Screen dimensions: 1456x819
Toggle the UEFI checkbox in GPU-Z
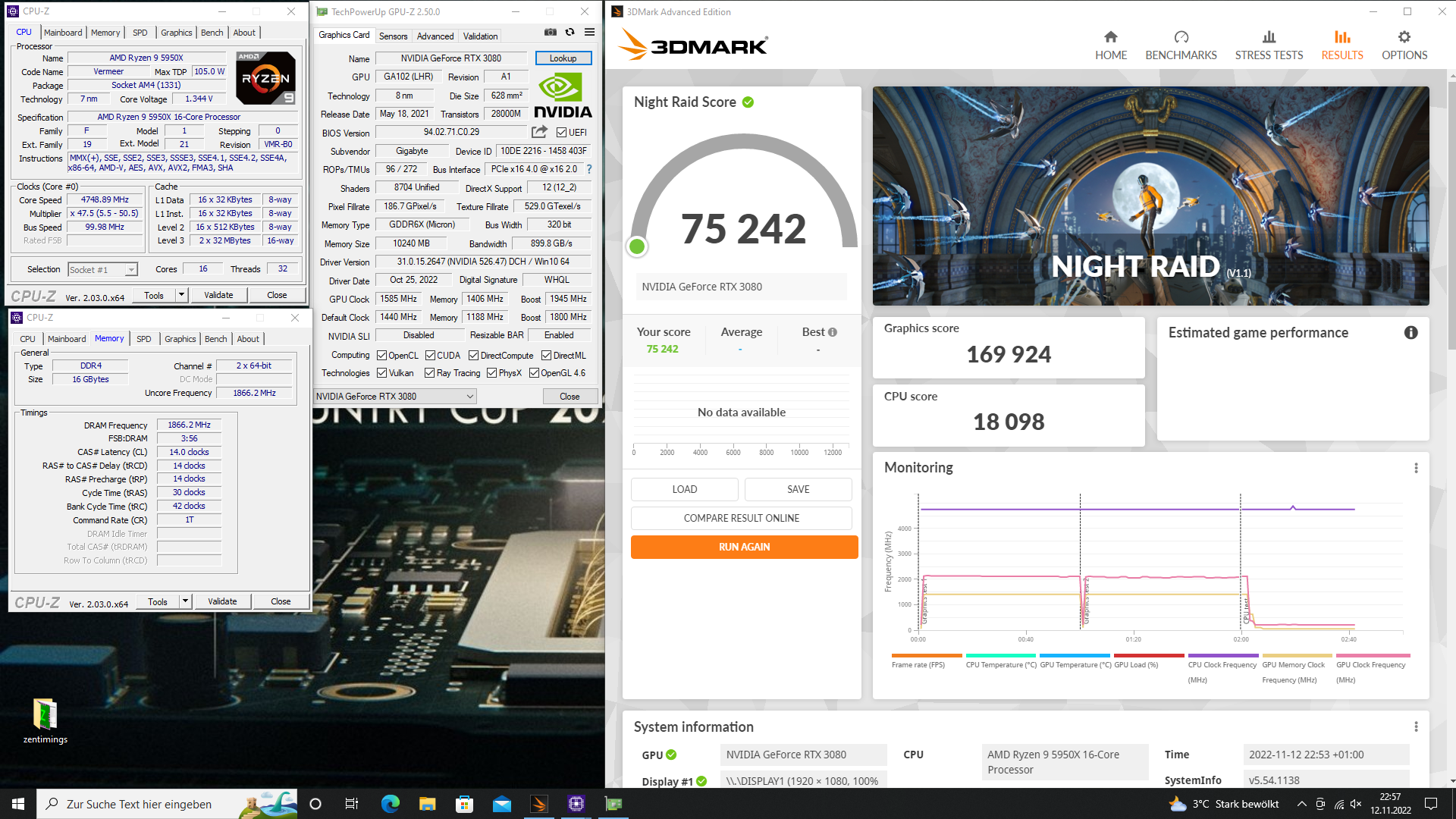[x=562, y=133]
